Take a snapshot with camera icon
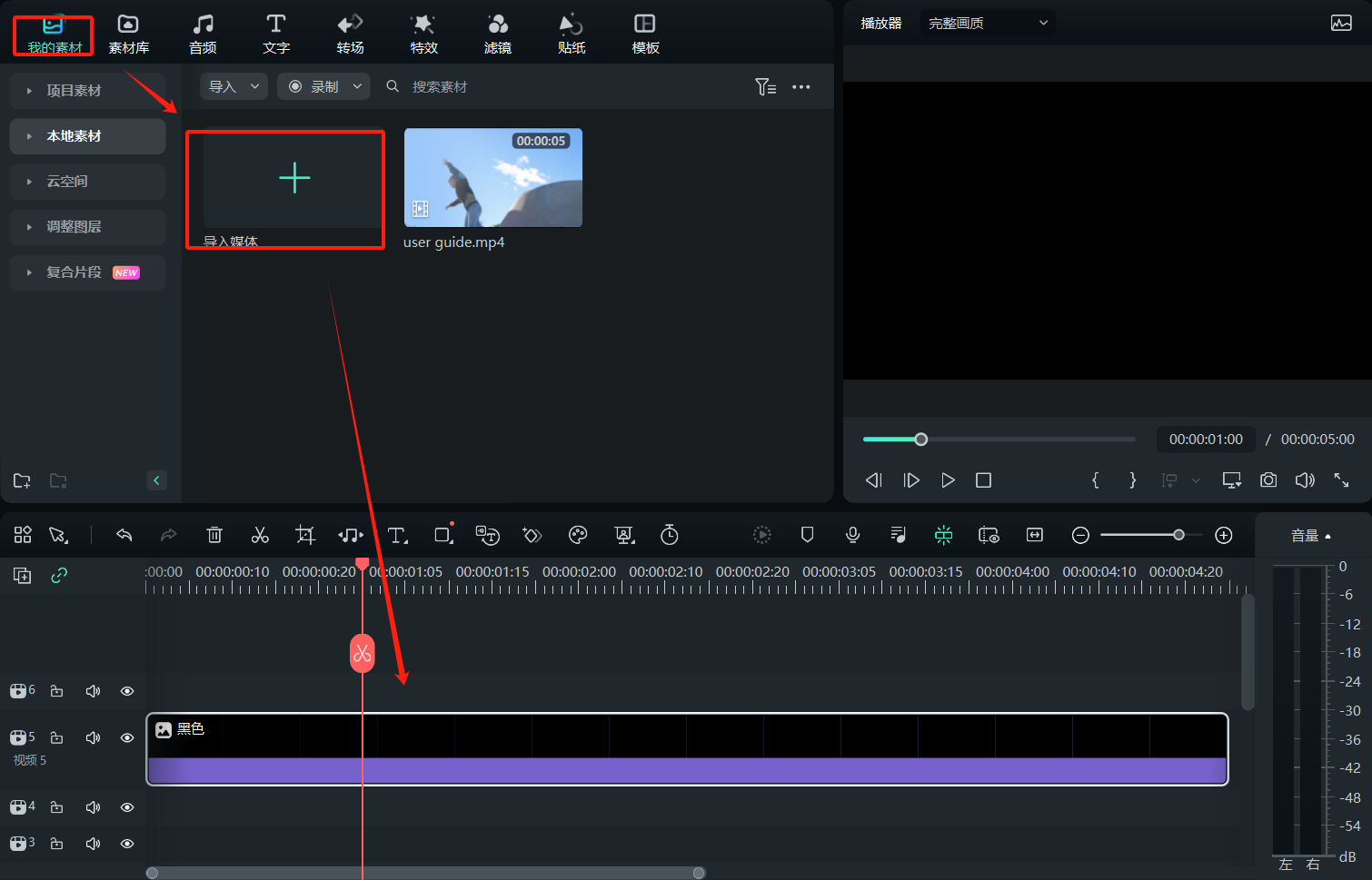This screenshot has height=880, width=1372. [x=1268, y=480]
